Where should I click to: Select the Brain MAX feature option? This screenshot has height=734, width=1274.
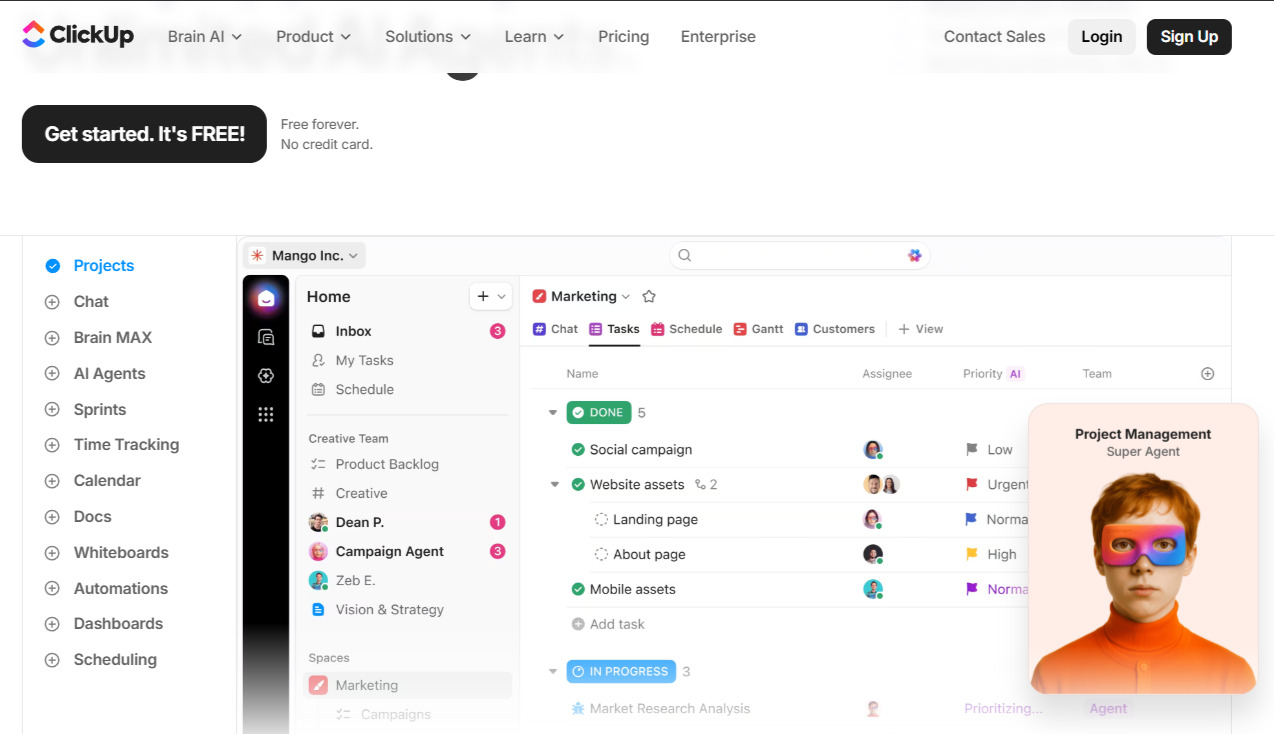(x=99, y=338)
